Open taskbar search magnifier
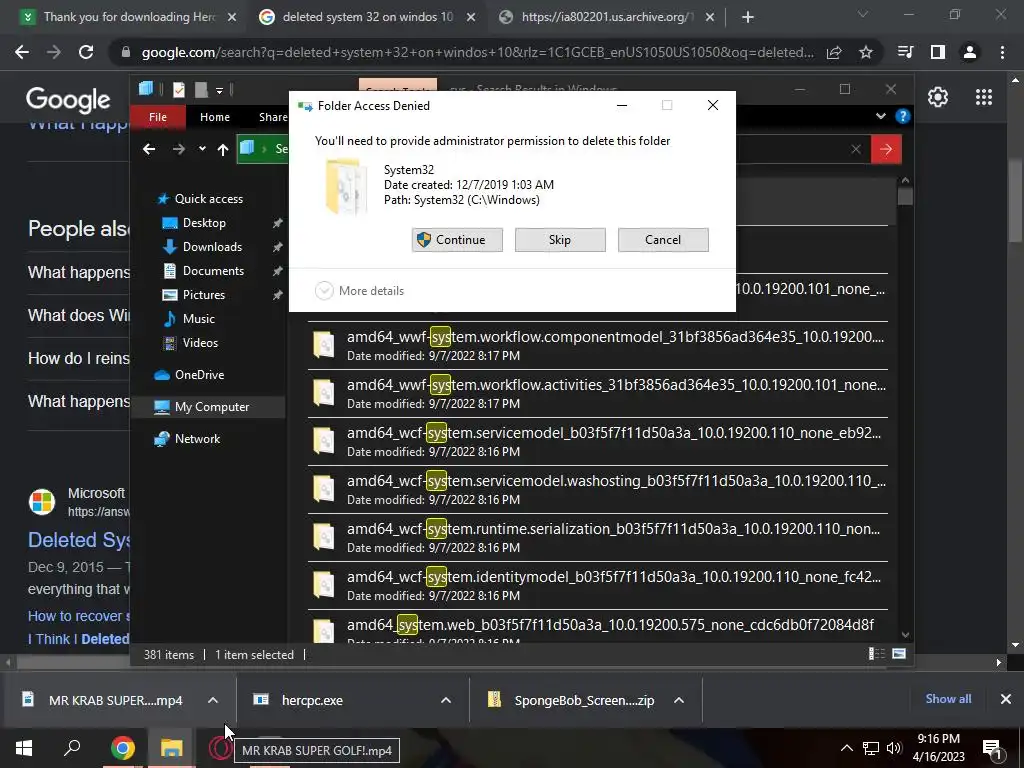 pos(72,748)
